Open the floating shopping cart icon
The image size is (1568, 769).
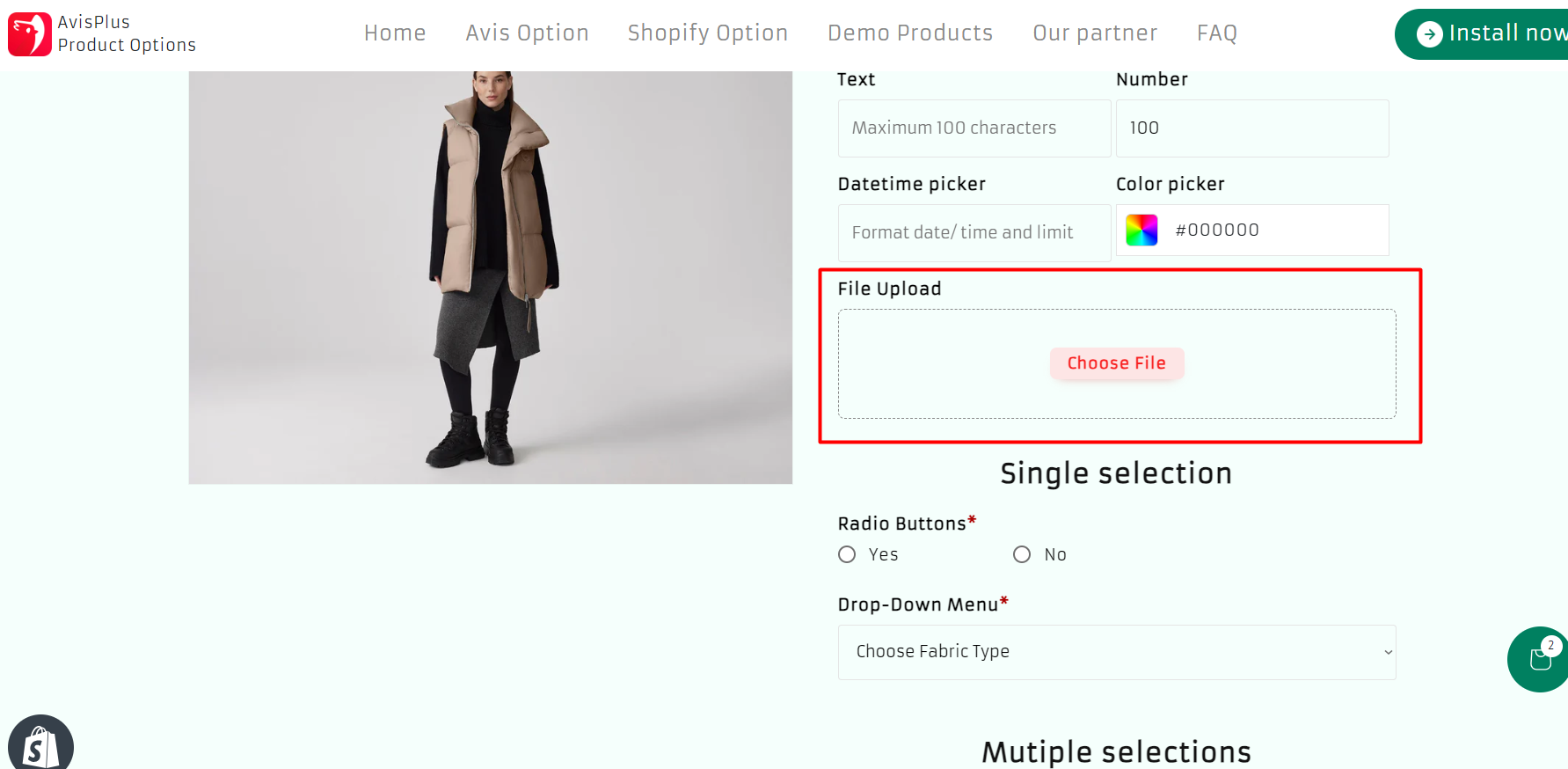click(1539, 659)
